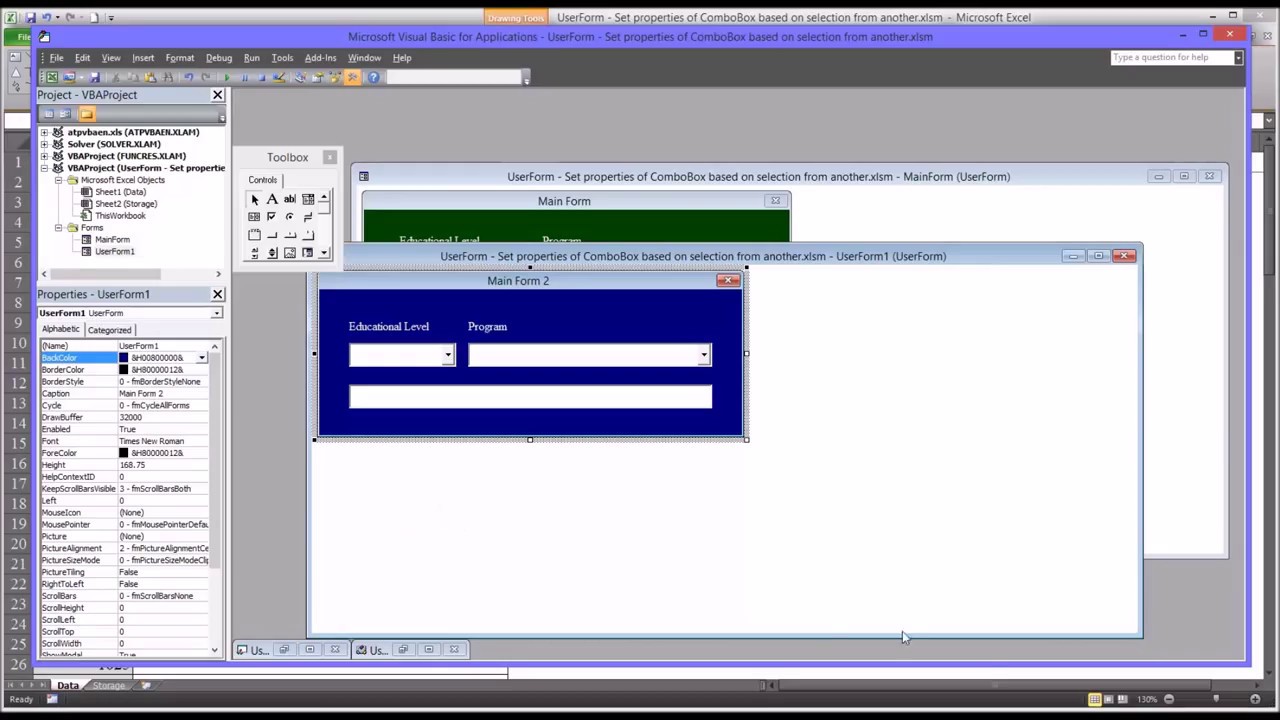Click View Object icon in the Project panel

(64, 114)
